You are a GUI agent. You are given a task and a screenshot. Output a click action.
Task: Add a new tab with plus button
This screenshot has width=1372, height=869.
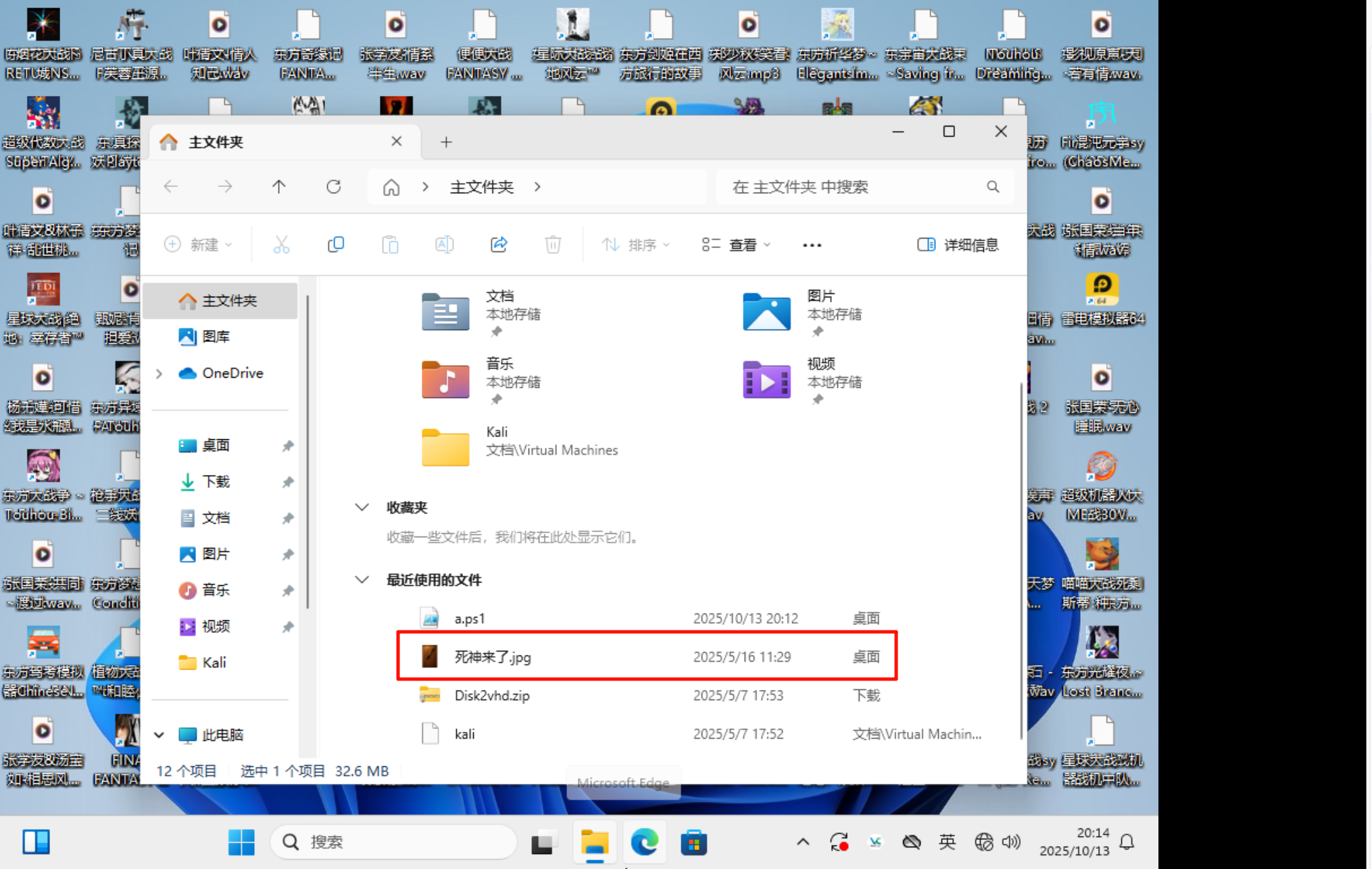click(x=446, y=142)
